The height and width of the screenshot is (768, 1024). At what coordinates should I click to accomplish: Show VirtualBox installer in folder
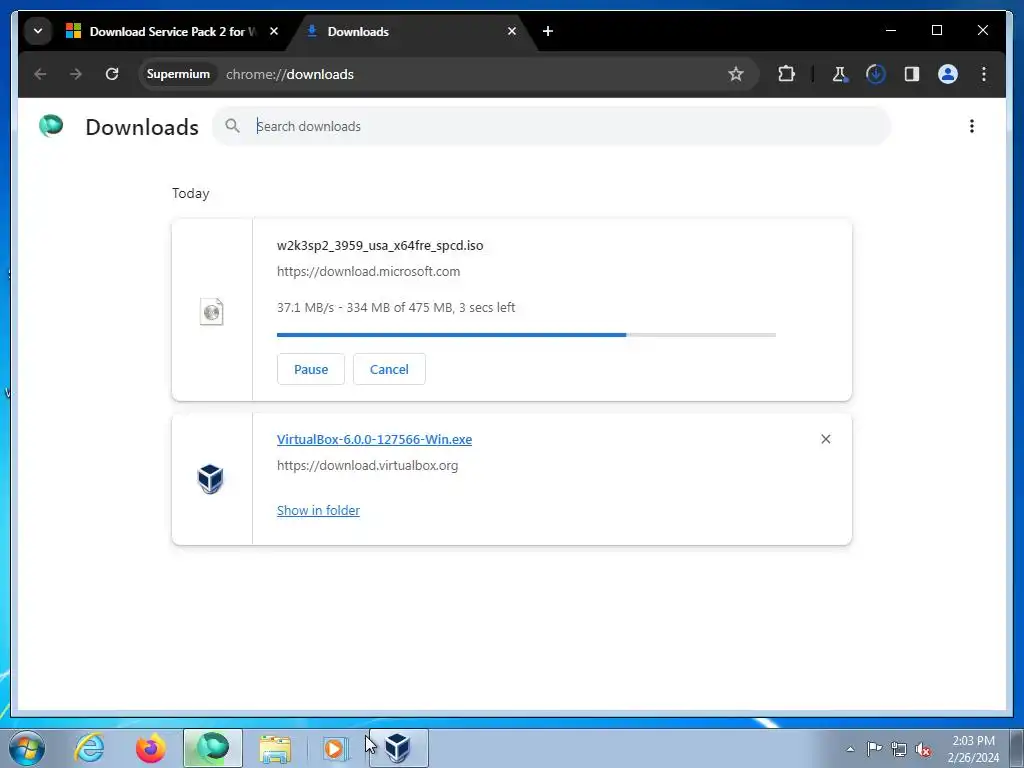point(318,511)
